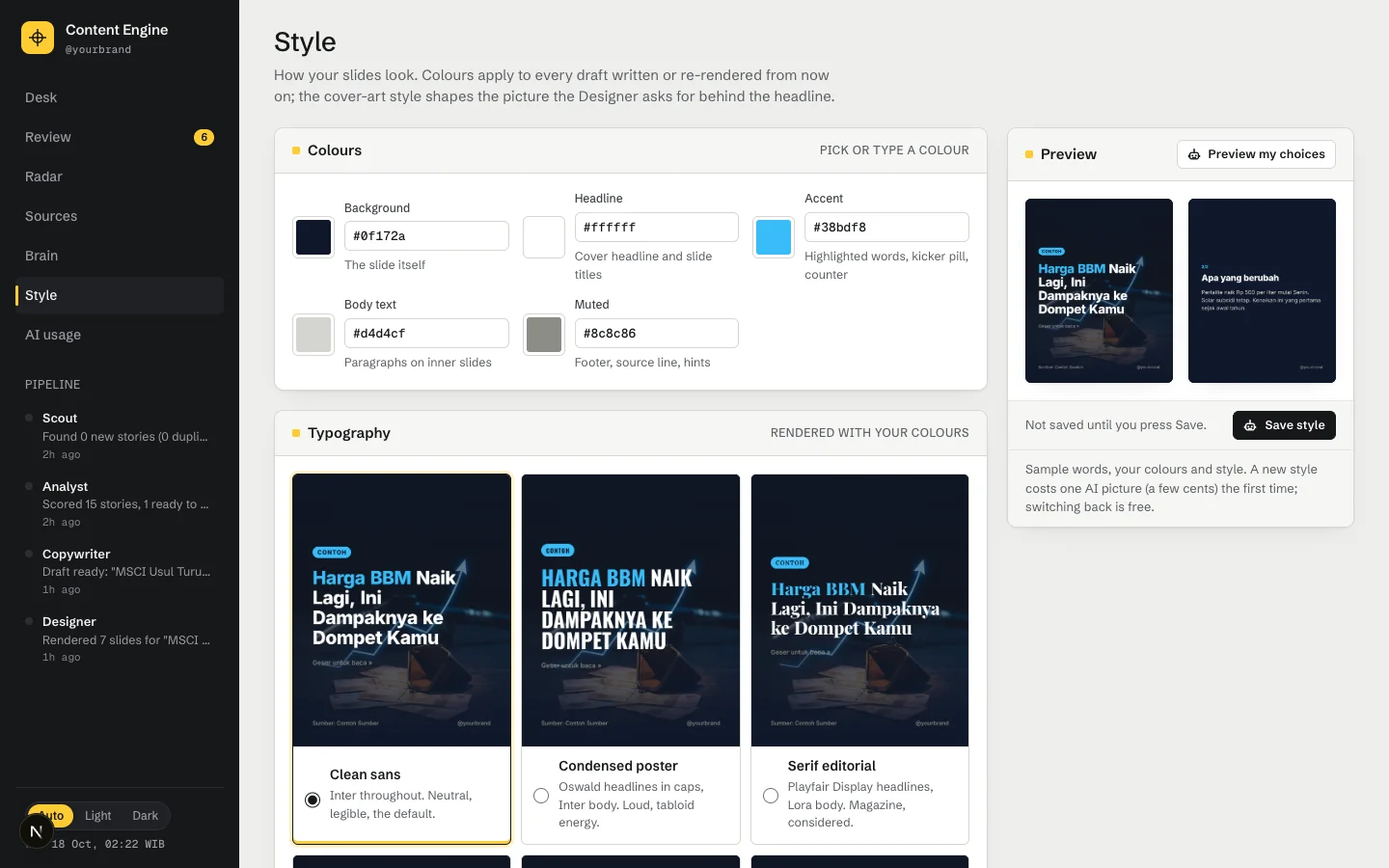Switch theme to Auto
This screenshot has width=1389, height=868.
(51, 816)
